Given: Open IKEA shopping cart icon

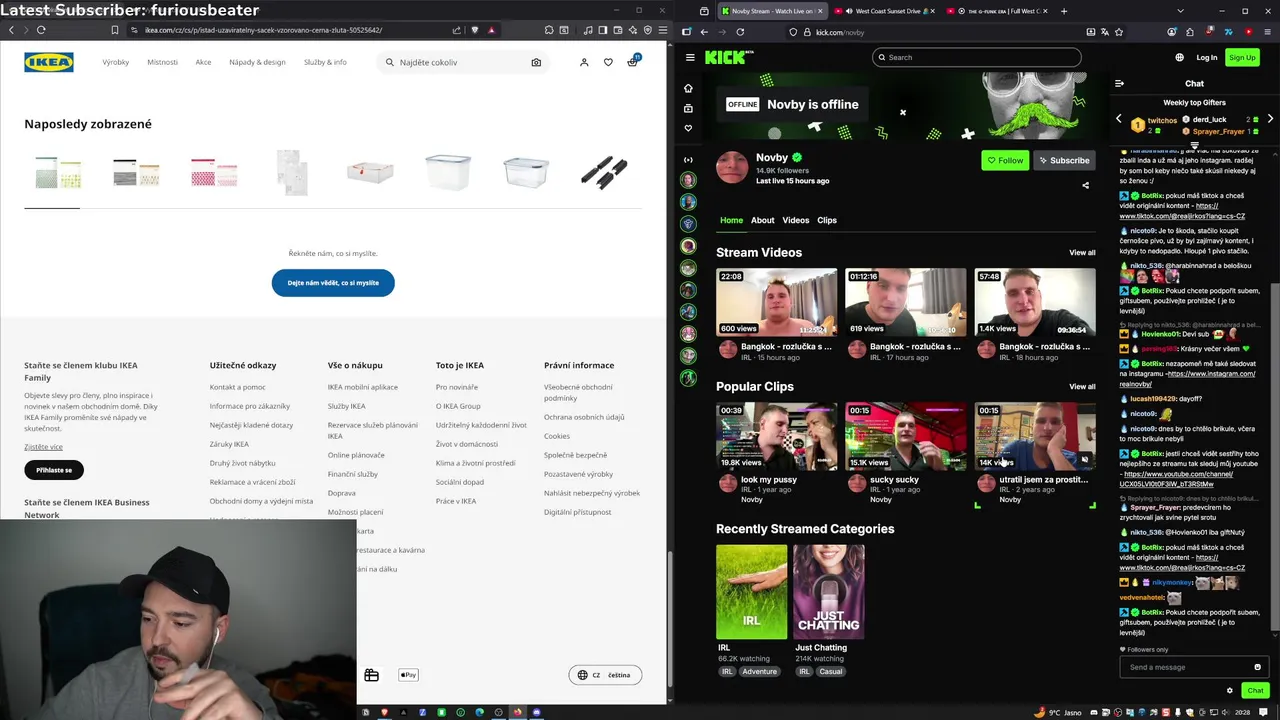Looking at the screenshot, I should tap(632, 62).
